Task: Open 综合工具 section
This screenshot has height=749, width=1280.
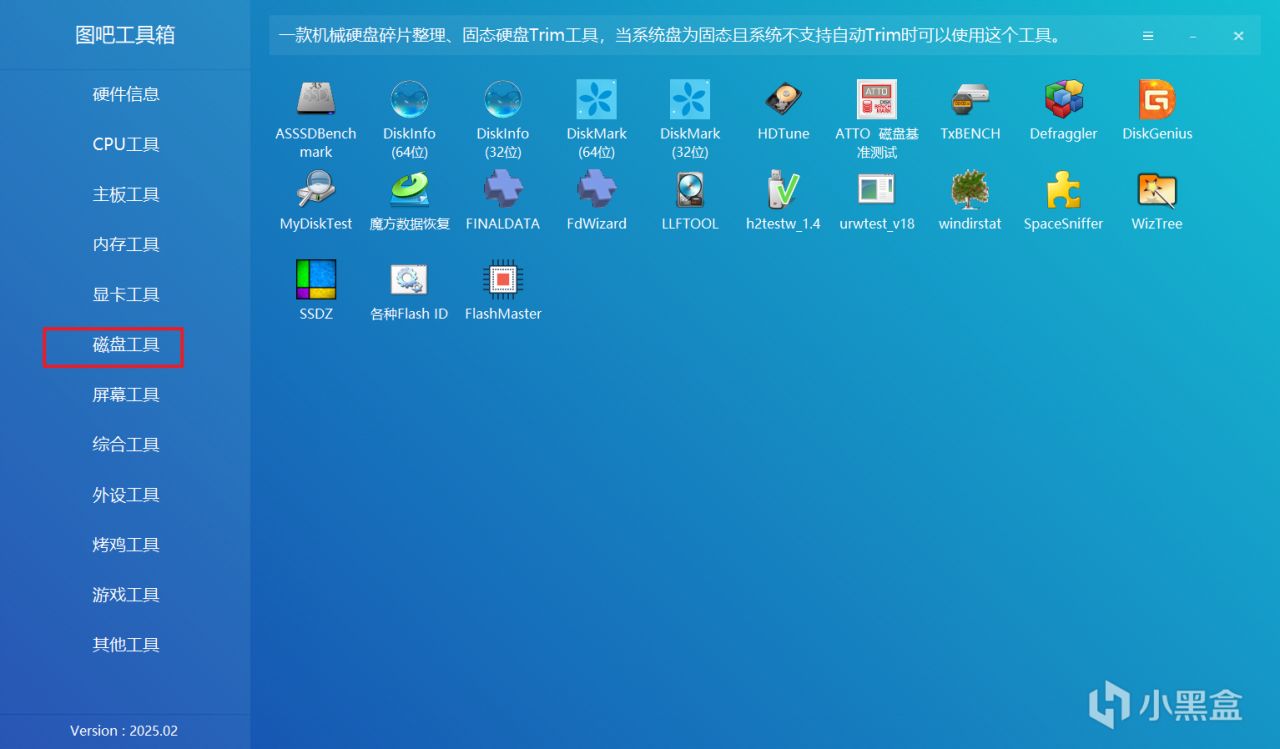Action: pos(126,444)
